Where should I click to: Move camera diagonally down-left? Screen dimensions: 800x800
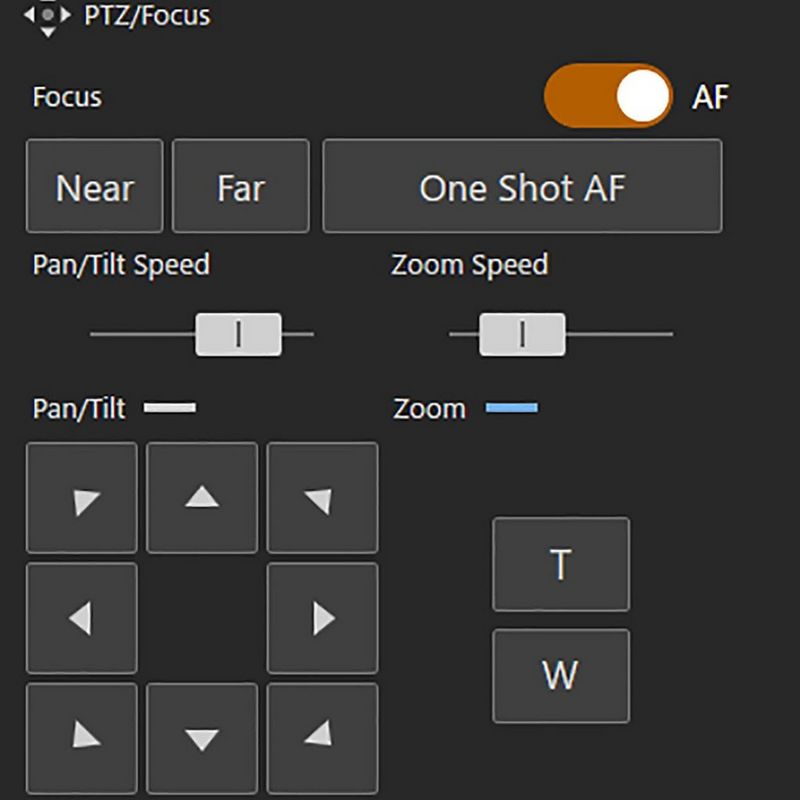pyautogui.click(x=81, y=738)
